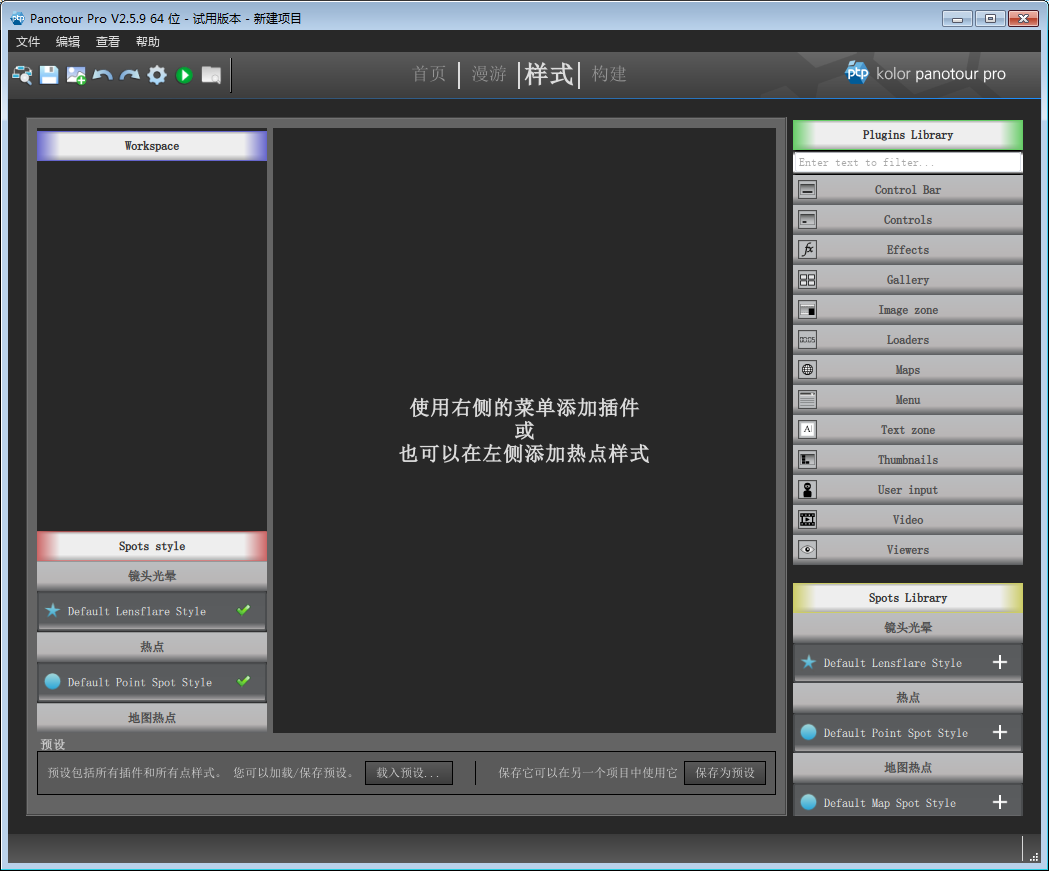Click the Viewers category label
The image size is (1049, 871).
pos(908,550)
